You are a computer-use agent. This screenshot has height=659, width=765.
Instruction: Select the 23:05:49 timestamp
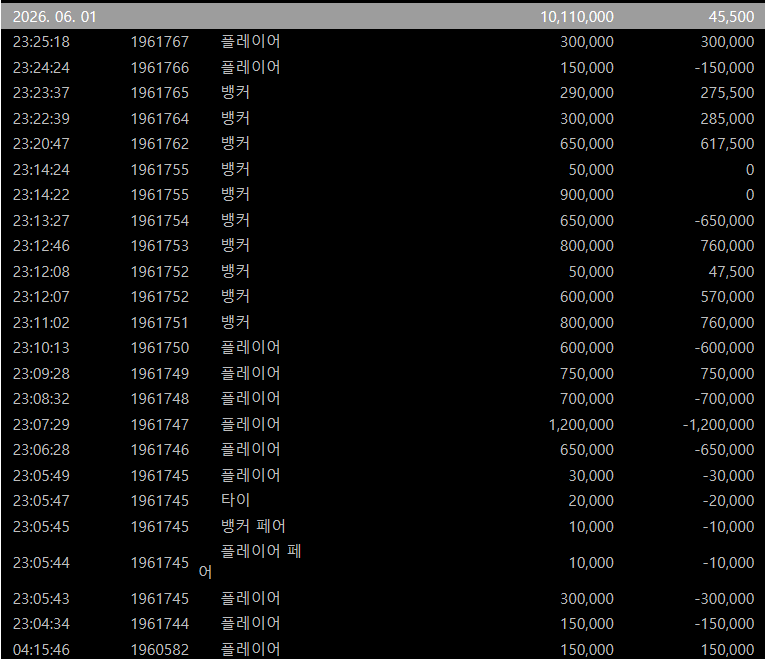tap(41, 476)
